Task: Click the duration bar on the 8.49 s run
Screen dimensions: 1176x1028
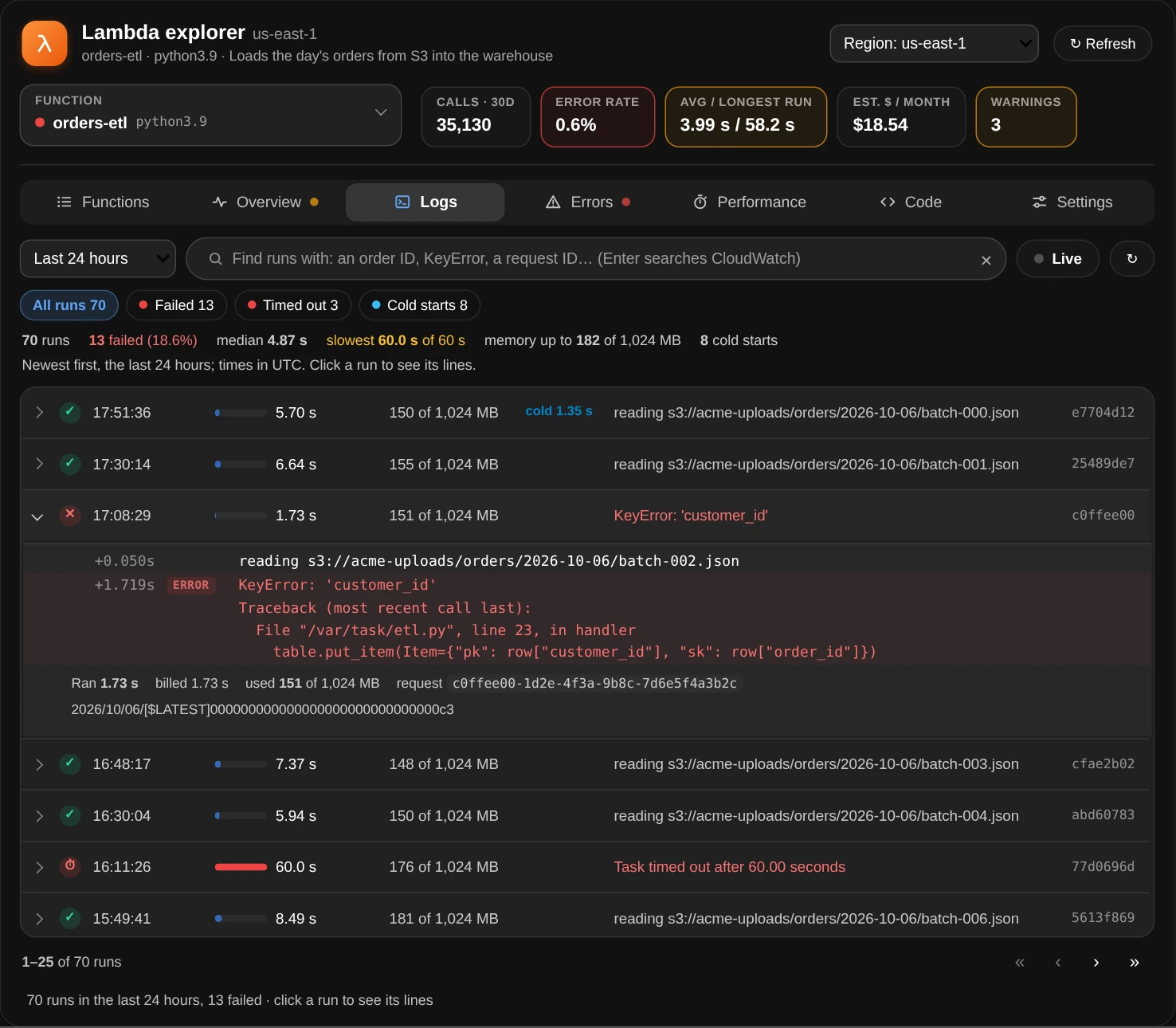Action: pyautogui.click(x=241, y=918)
